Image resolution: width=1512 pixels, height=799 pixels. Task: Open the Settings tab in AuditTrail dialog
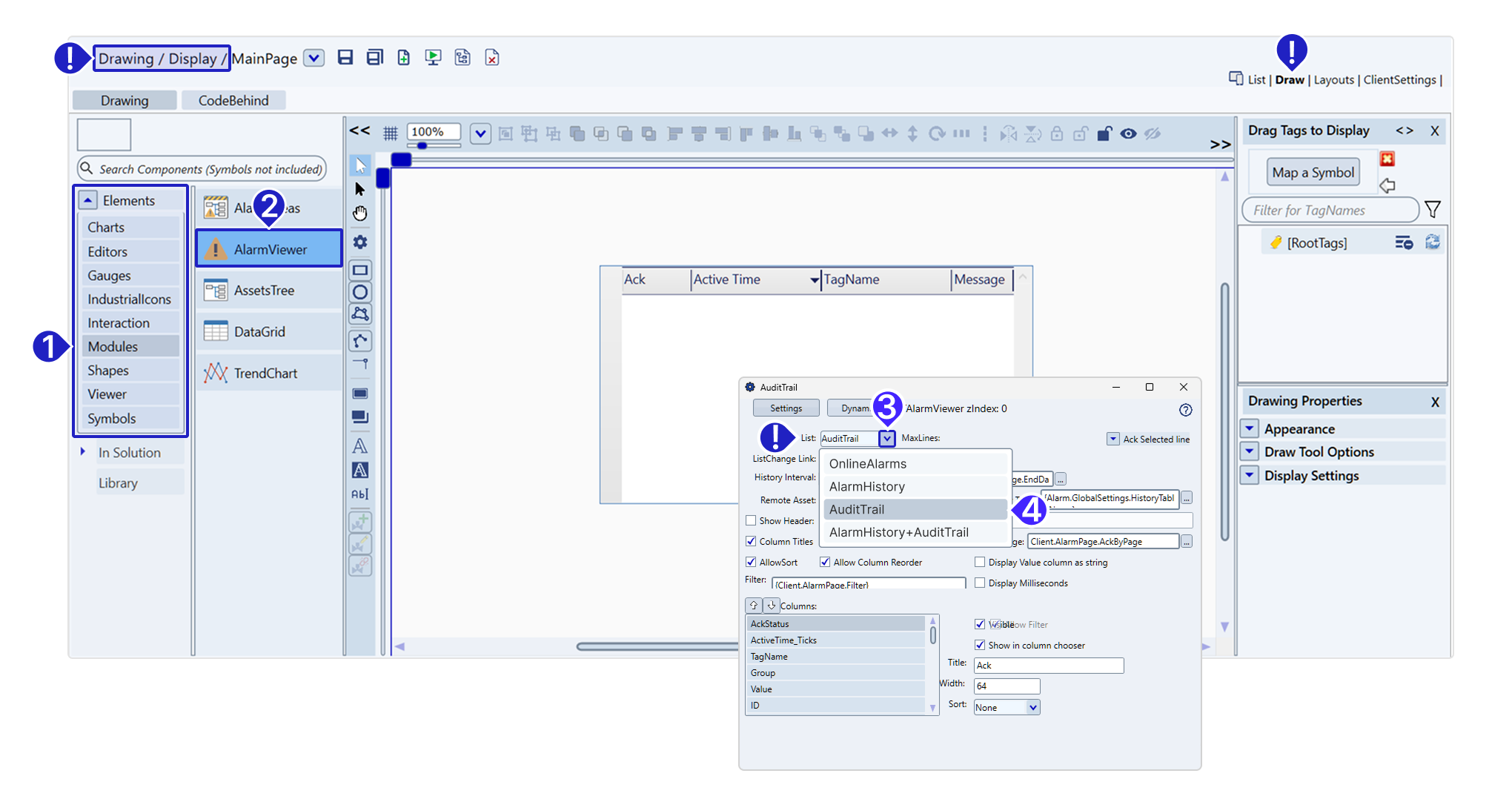pos(786,408)
